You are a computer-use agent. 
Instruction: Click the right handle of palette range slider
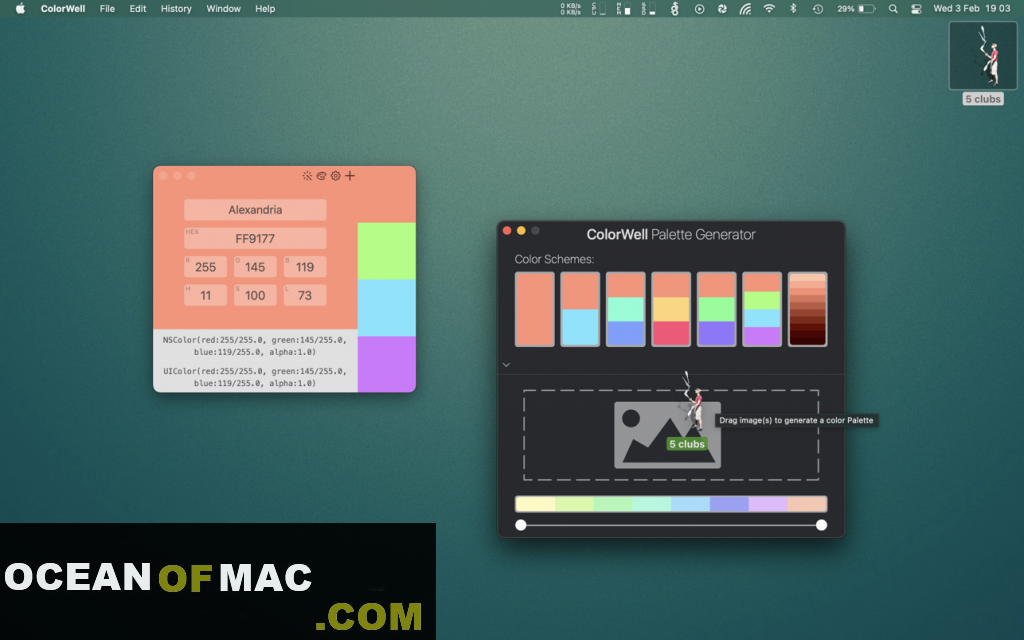[x=822, y=525]
